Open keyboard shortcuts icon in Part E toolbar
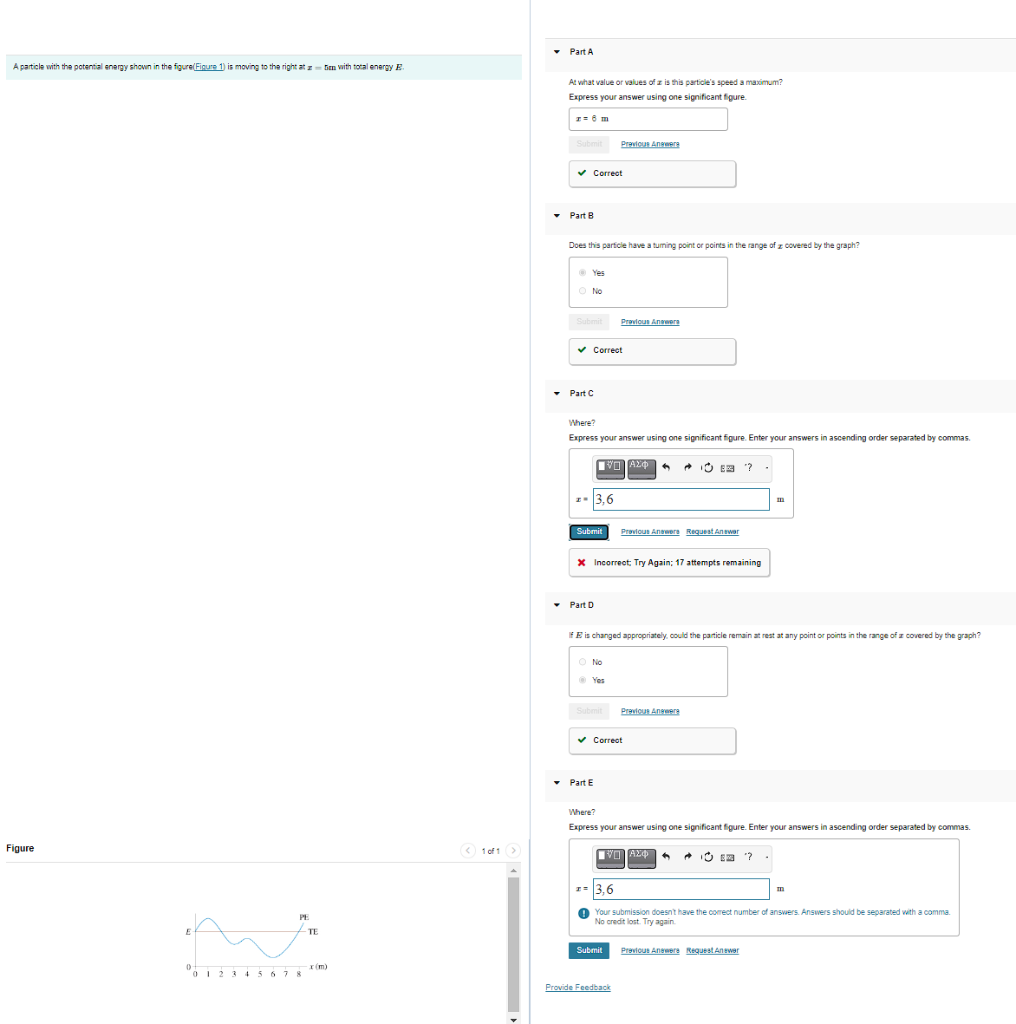1016x1024 pixels. tap(727, 857)
